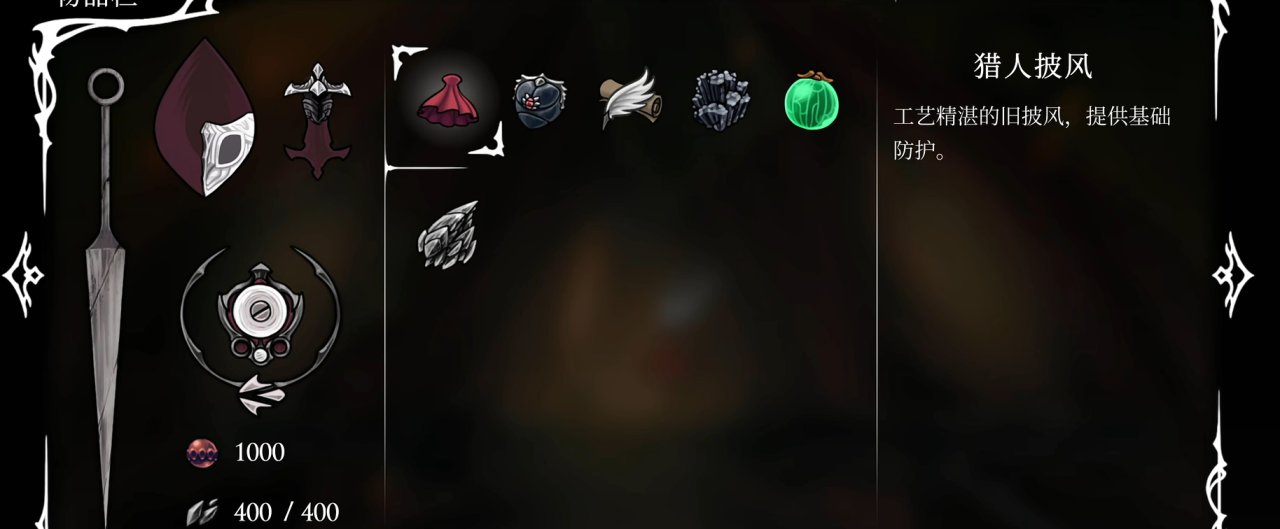Click the 猎人披风 item title
The image size is (1280, 529).
point(1033,66)
